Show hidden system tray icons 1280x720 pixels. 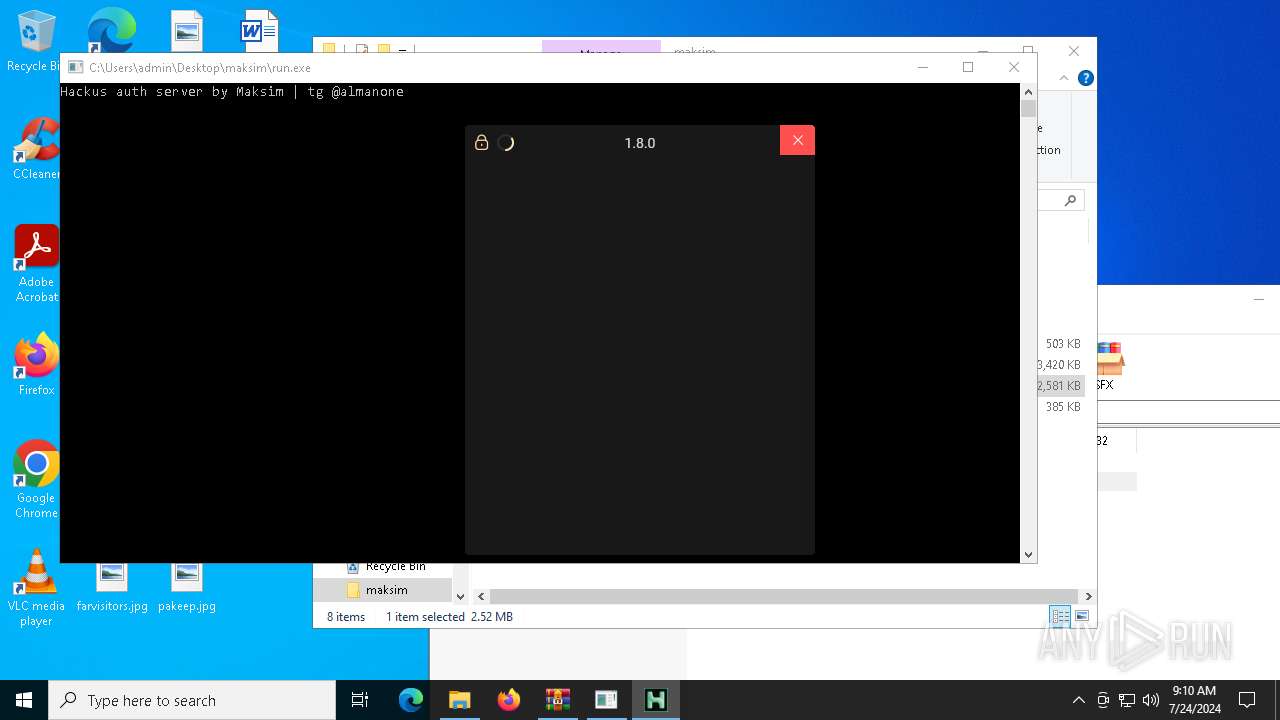[x=1078, y=700]
